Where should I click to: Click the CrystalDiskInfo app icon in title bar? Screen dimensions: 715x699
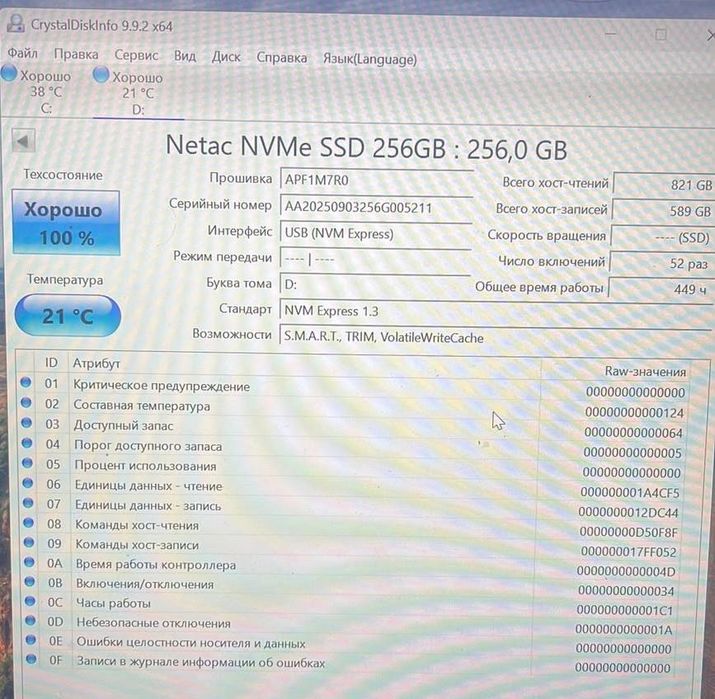(16, 23)
